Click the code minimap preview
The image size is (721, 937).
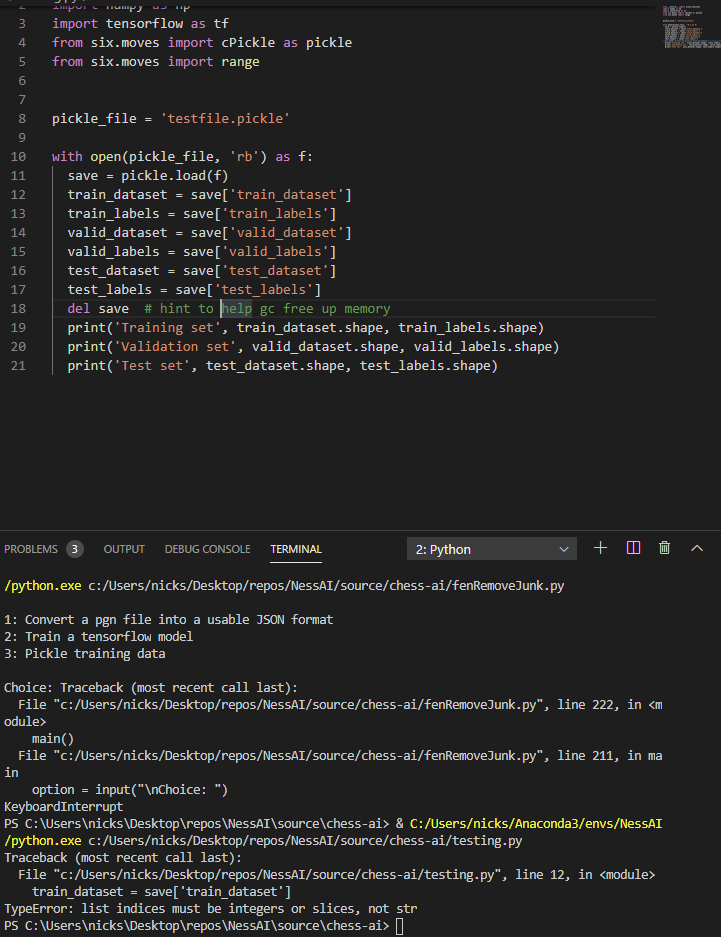(x=691, y=26)
